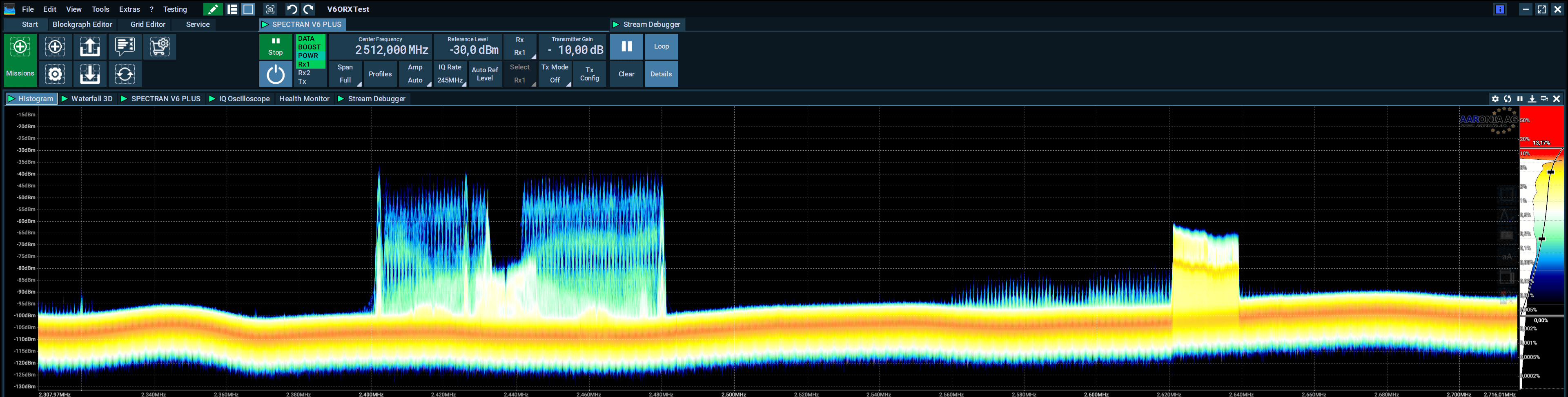Click Clear in Stream Debugger

(626, 74)
